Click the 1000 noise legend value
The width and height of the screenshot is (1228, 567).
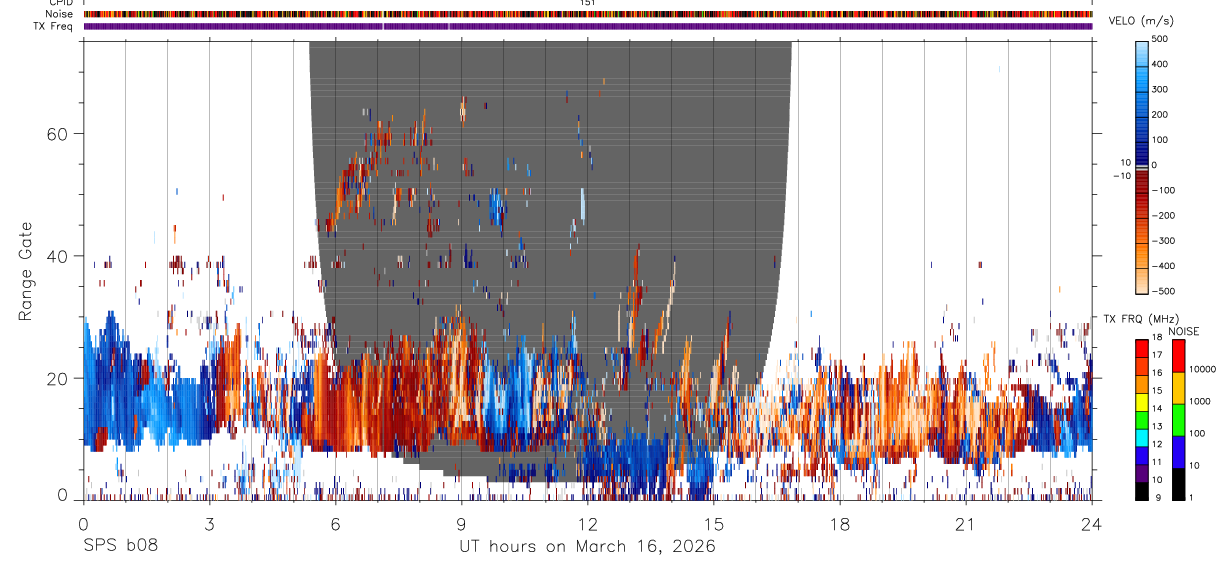1201,401
